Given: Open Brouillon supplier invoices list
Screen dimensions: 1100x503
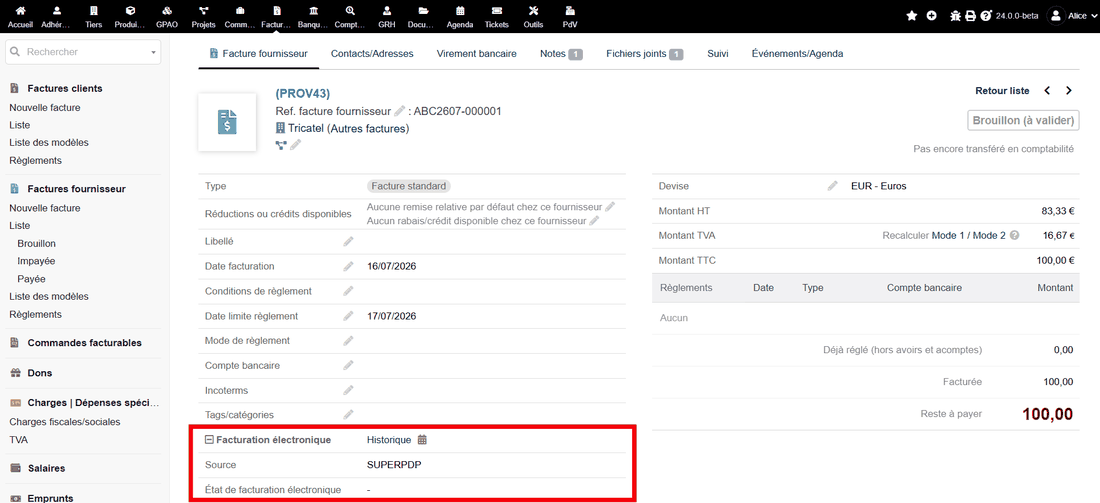Looking at the screenshot, I should pos(36,243).
